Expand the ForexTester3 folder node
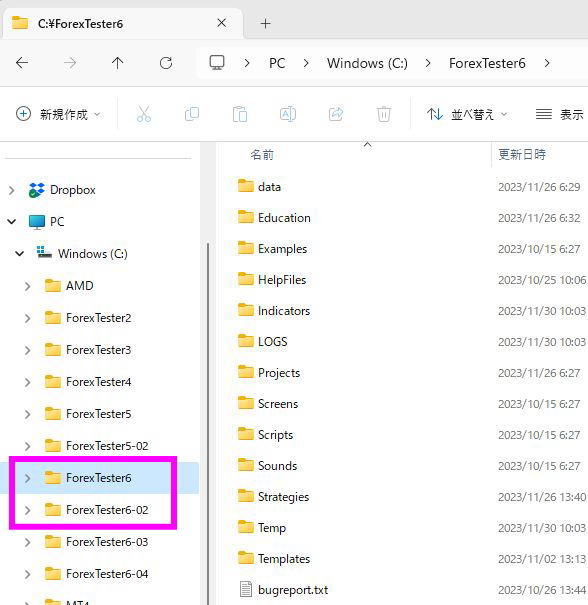The width and height of the screenshot is (588, 605). [27, 350]
